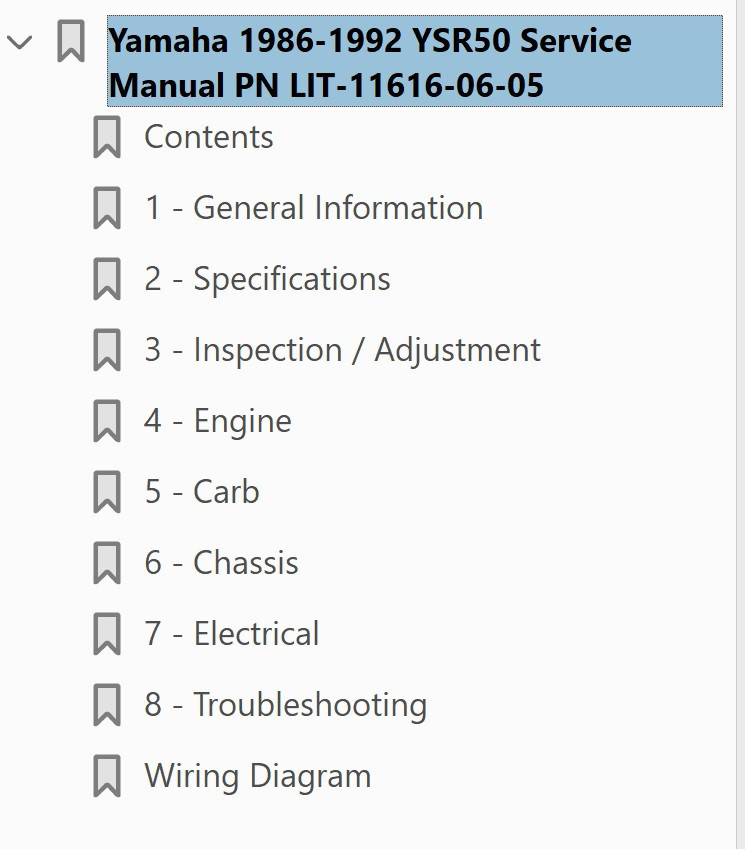Viewport: 745px width, 849px height.
Task: Click the bookmark icon beside 3 - Inspection / Adjustment
Action: click(106, 350)
